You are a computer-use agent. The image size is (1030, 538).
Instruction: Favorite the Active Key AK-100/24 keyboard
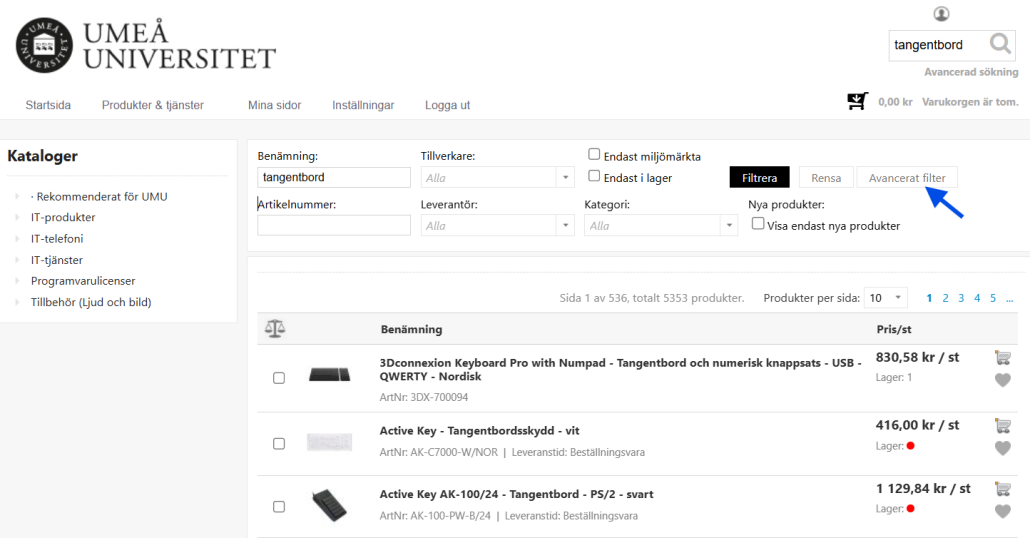click(1002, 511)
